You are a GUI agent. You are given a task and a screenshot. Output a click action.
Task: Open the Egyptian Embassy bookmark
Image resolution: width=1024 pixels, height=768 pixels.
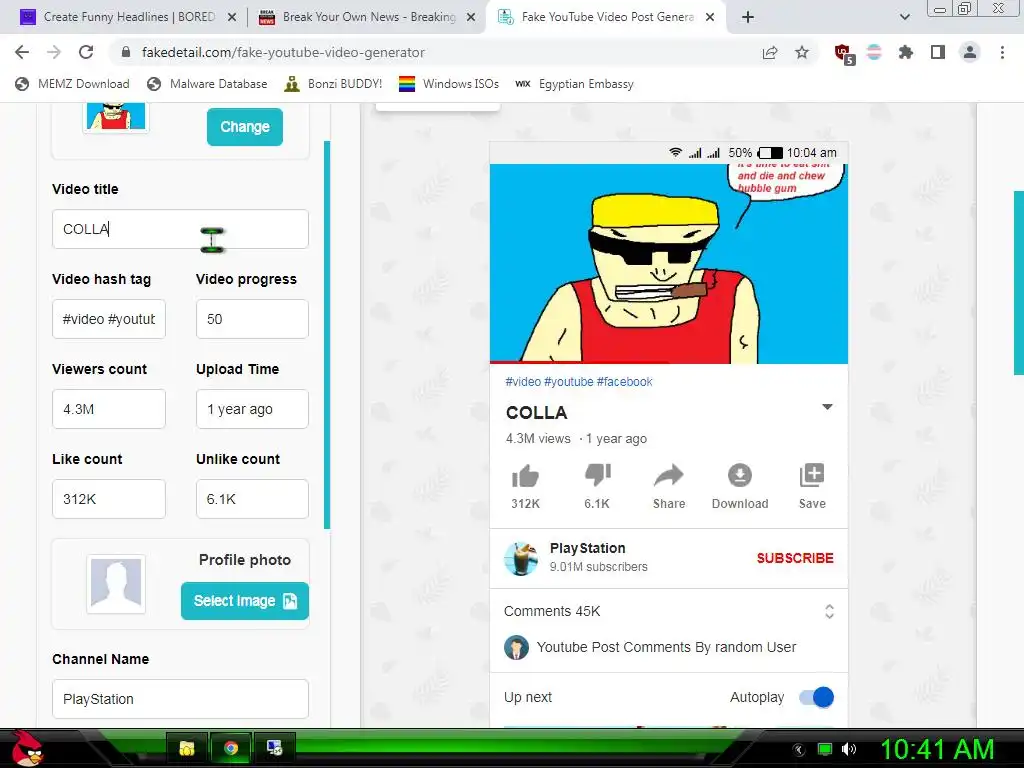(574, 84)
